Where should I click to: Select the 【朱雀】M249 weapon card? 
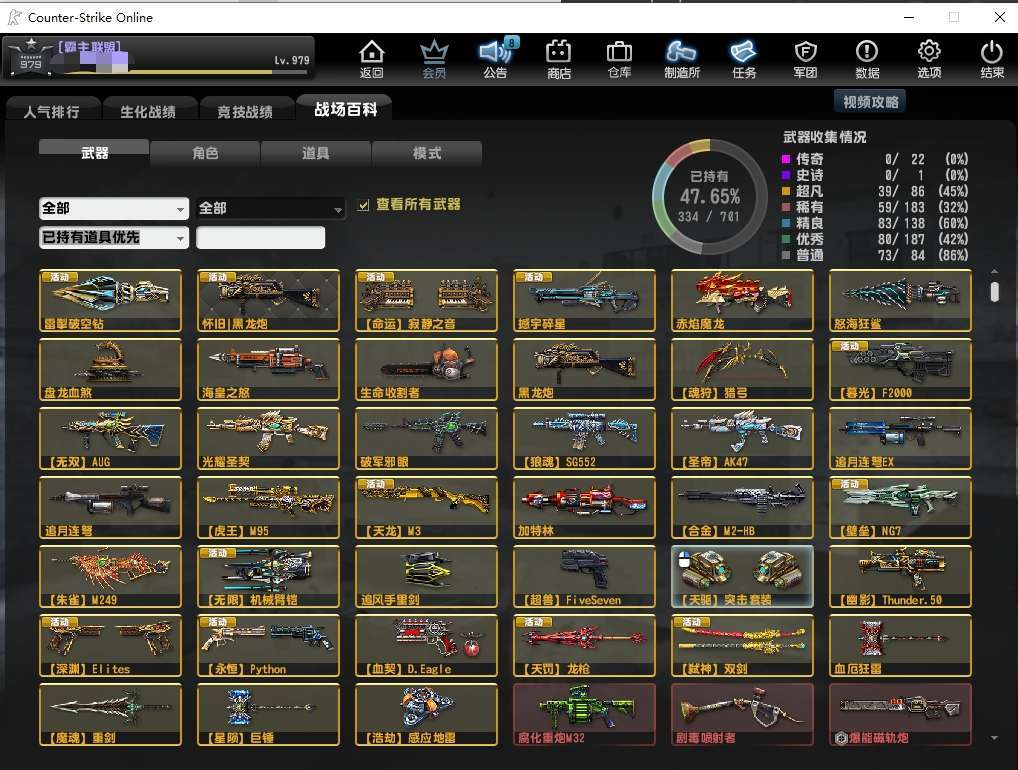pyautogui.click(x=110, y=577)
